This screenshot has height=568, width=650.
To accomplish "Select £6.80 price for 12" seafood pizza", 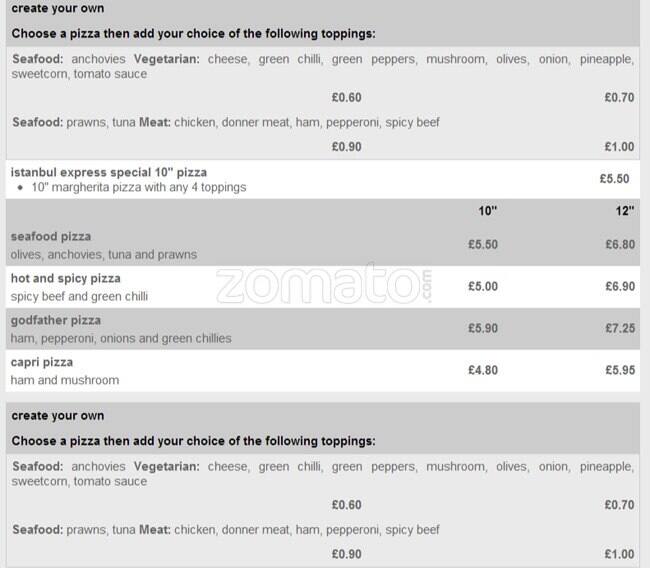I will pyautogui.click(x=620, y=245).
